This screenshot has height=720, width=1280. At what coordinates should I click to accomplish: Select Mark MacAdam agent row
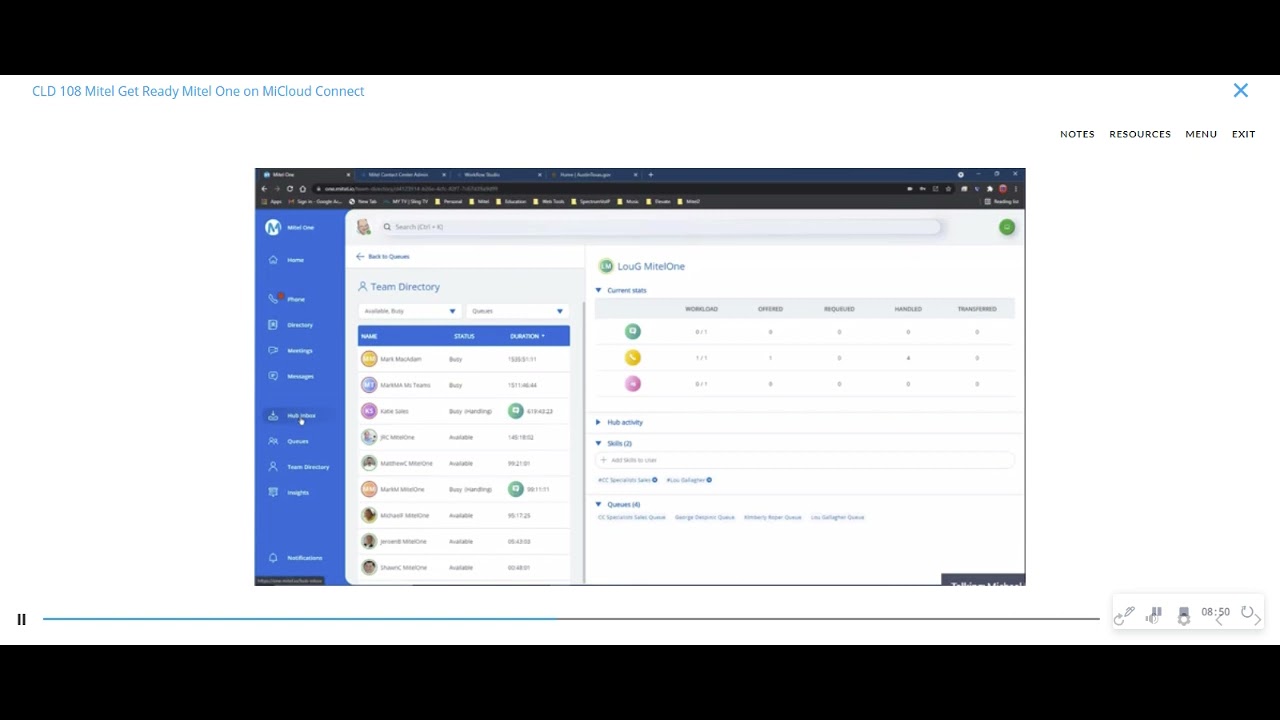464,359
